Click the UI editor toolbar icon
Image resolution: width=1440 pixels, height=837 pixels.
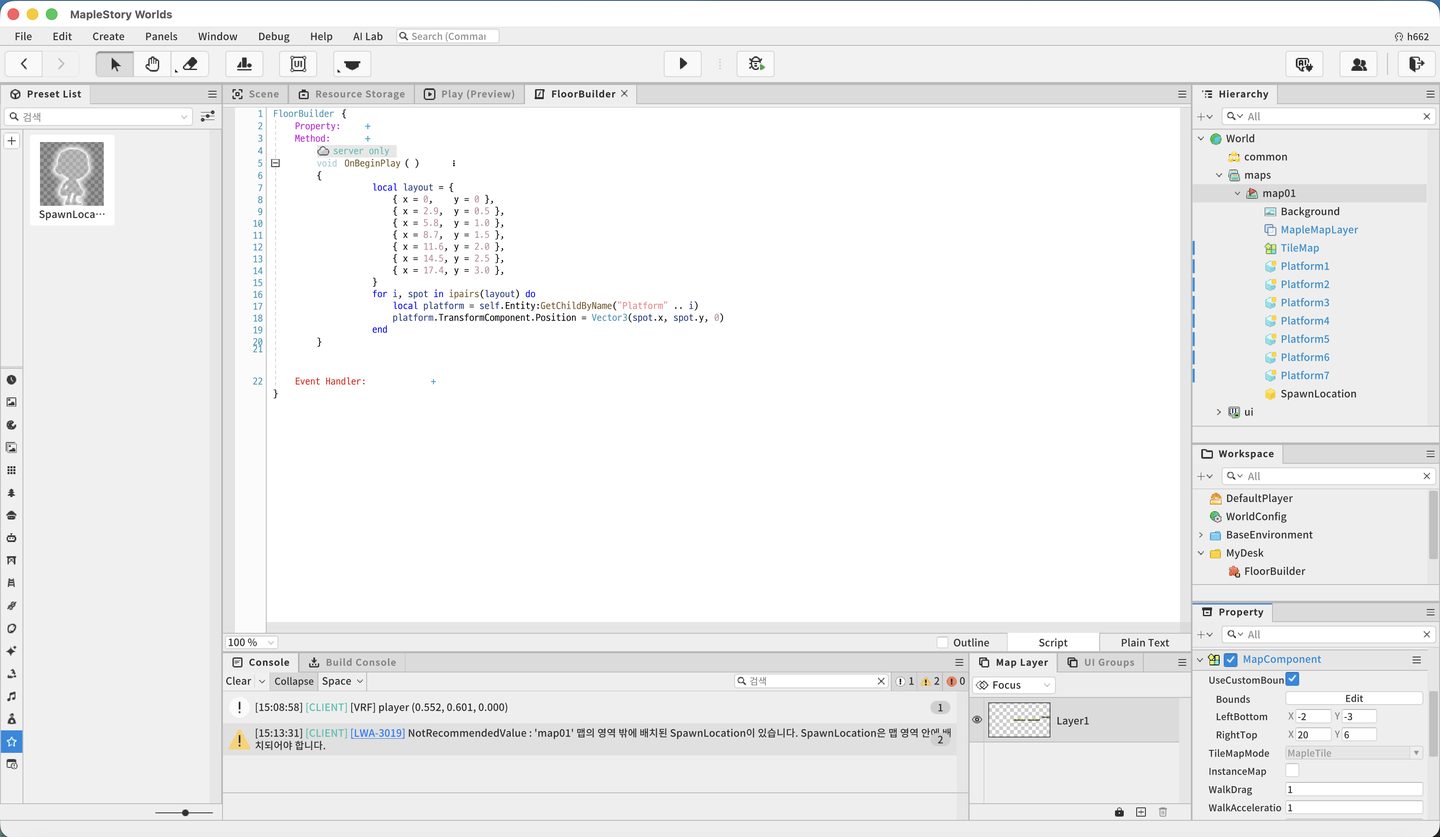pyautogui.click(x=298, y=64)
